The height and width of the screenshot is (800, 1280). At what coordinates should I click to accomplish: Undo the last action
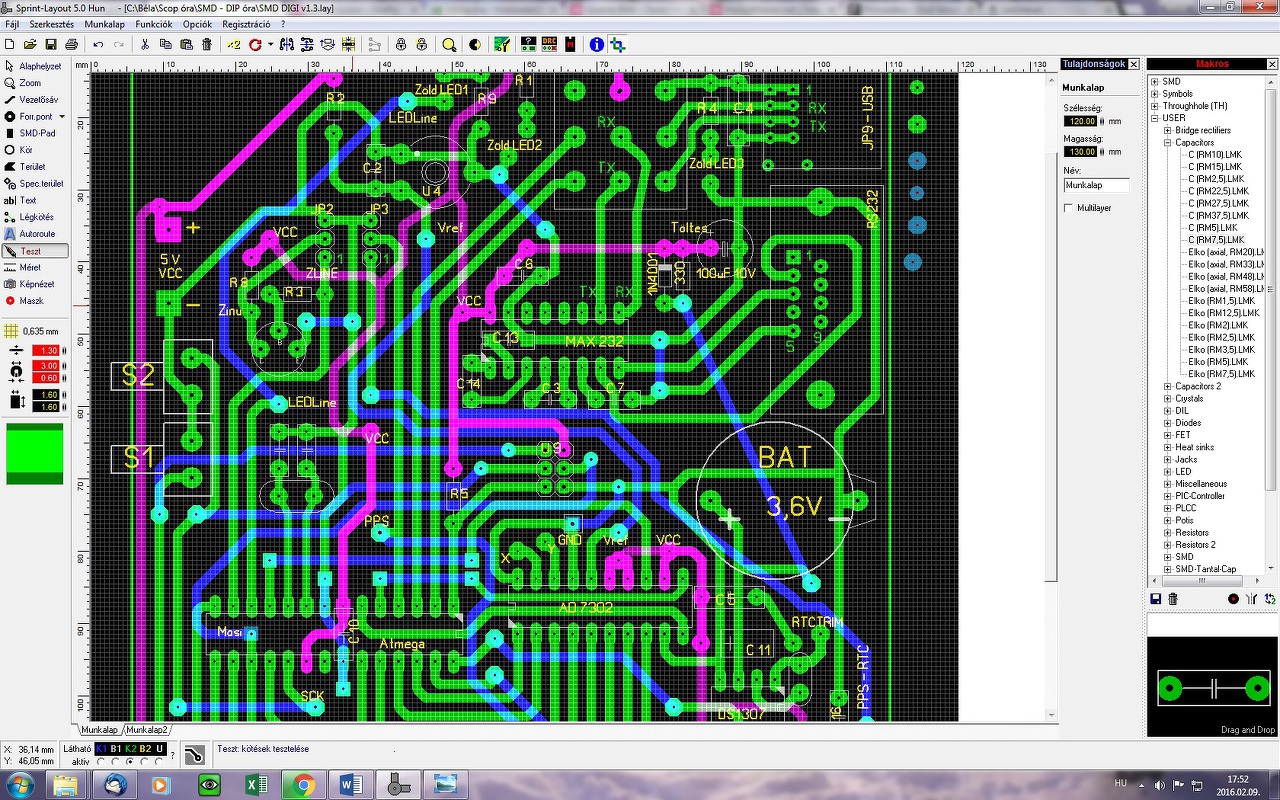tap(98, 44)
